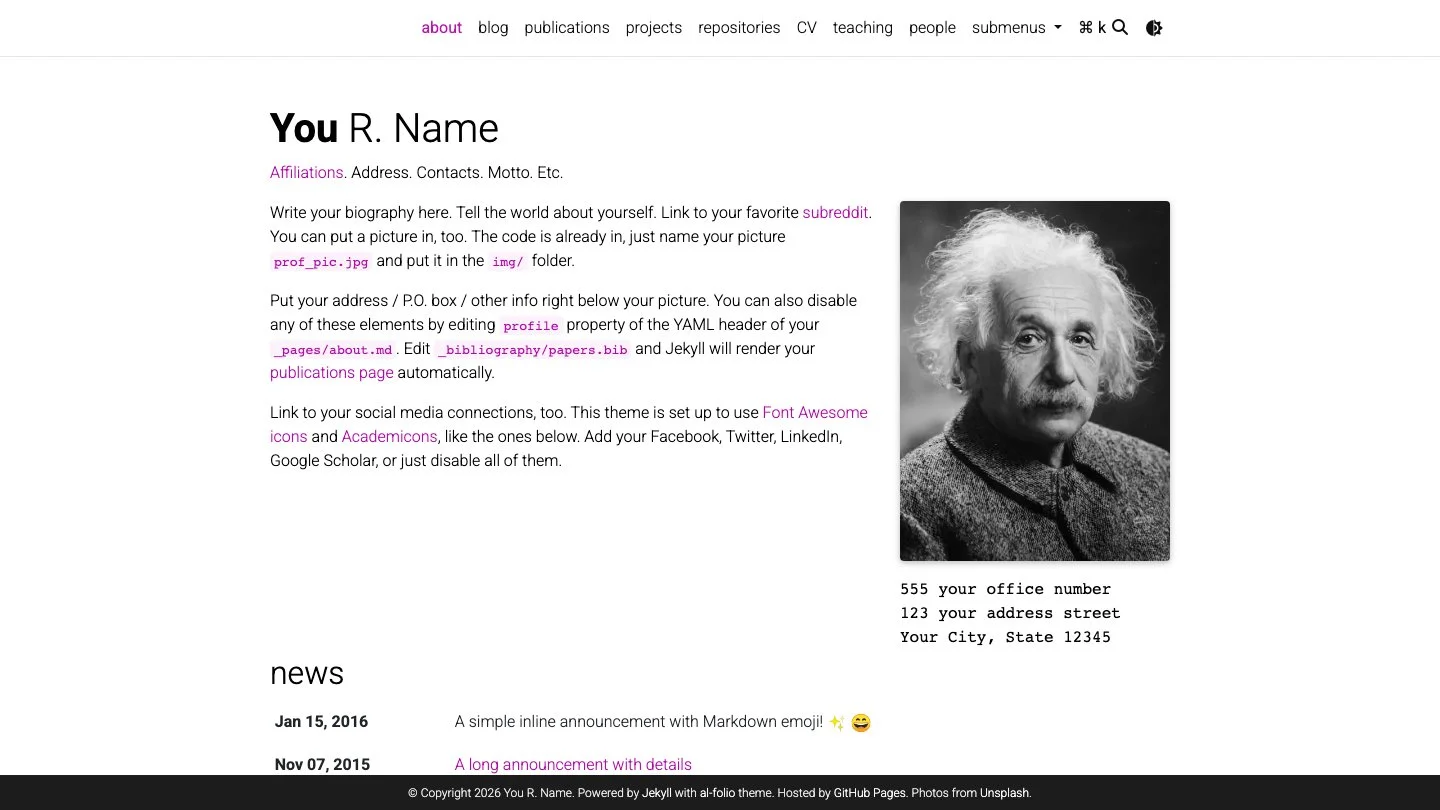Open the publications page link in bio
Screen dimensions: 1440x810
tap(332, 372)
